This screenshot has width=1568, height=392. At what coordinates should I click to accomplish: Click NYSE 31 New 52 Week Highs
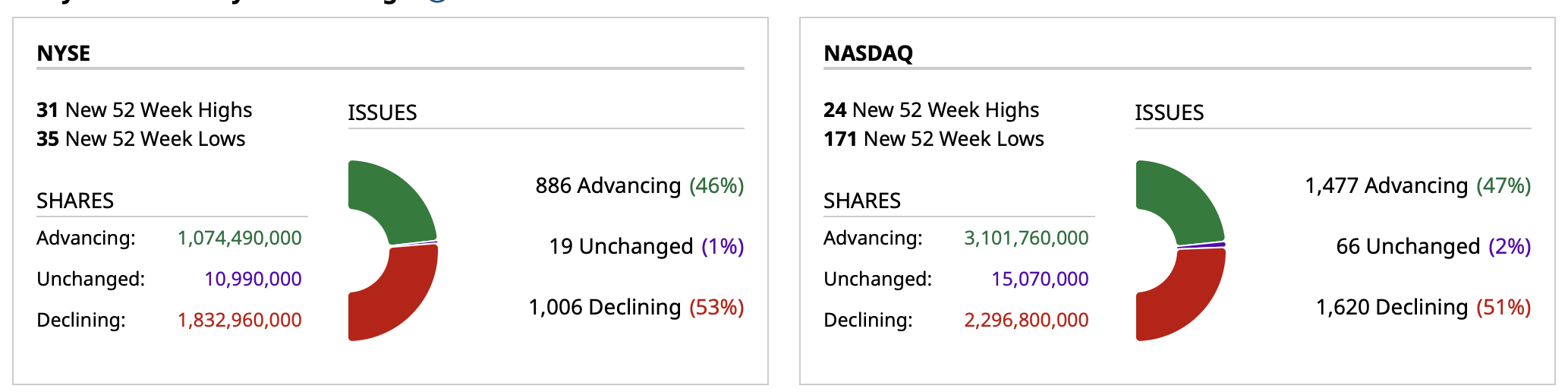point(144,110)
